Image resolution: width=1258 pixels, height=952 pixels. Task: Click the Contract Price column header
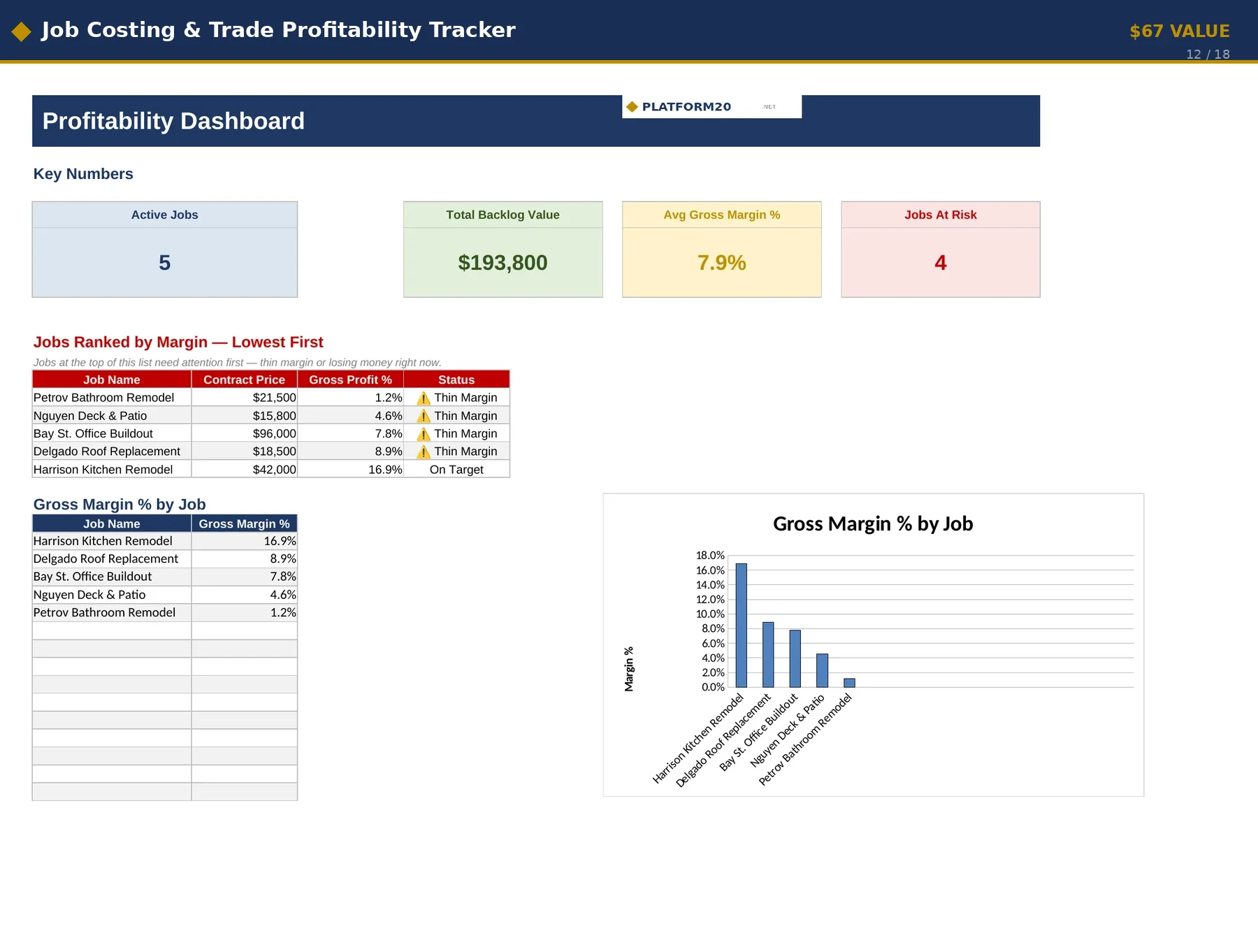click(x=244, y=380)
